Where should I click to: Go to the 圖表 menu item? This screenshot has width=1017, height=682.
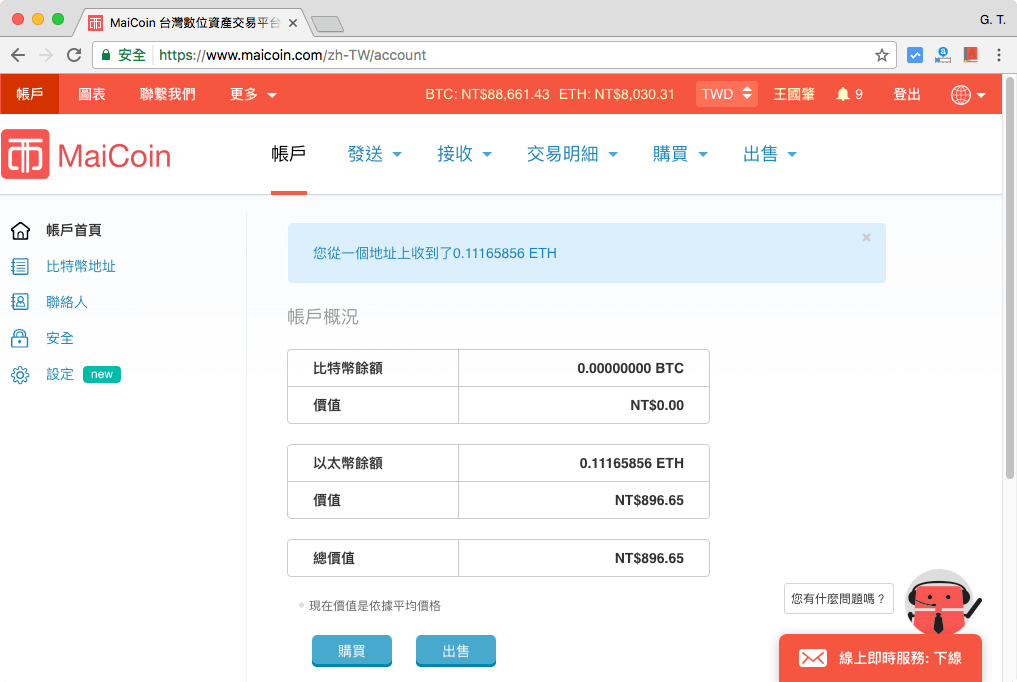click(92, 94)
